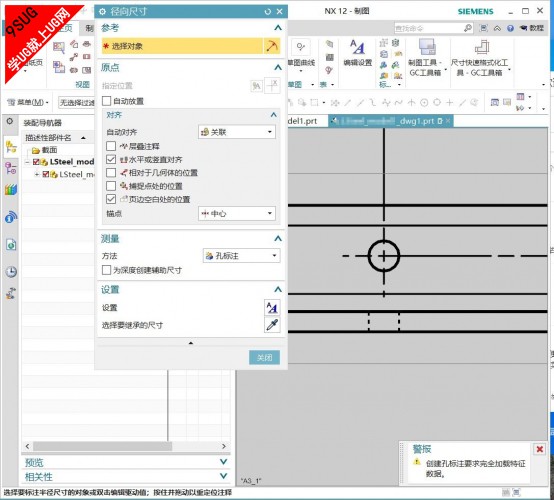Collapse the 对齐 subsection

(x=273, y=115)
